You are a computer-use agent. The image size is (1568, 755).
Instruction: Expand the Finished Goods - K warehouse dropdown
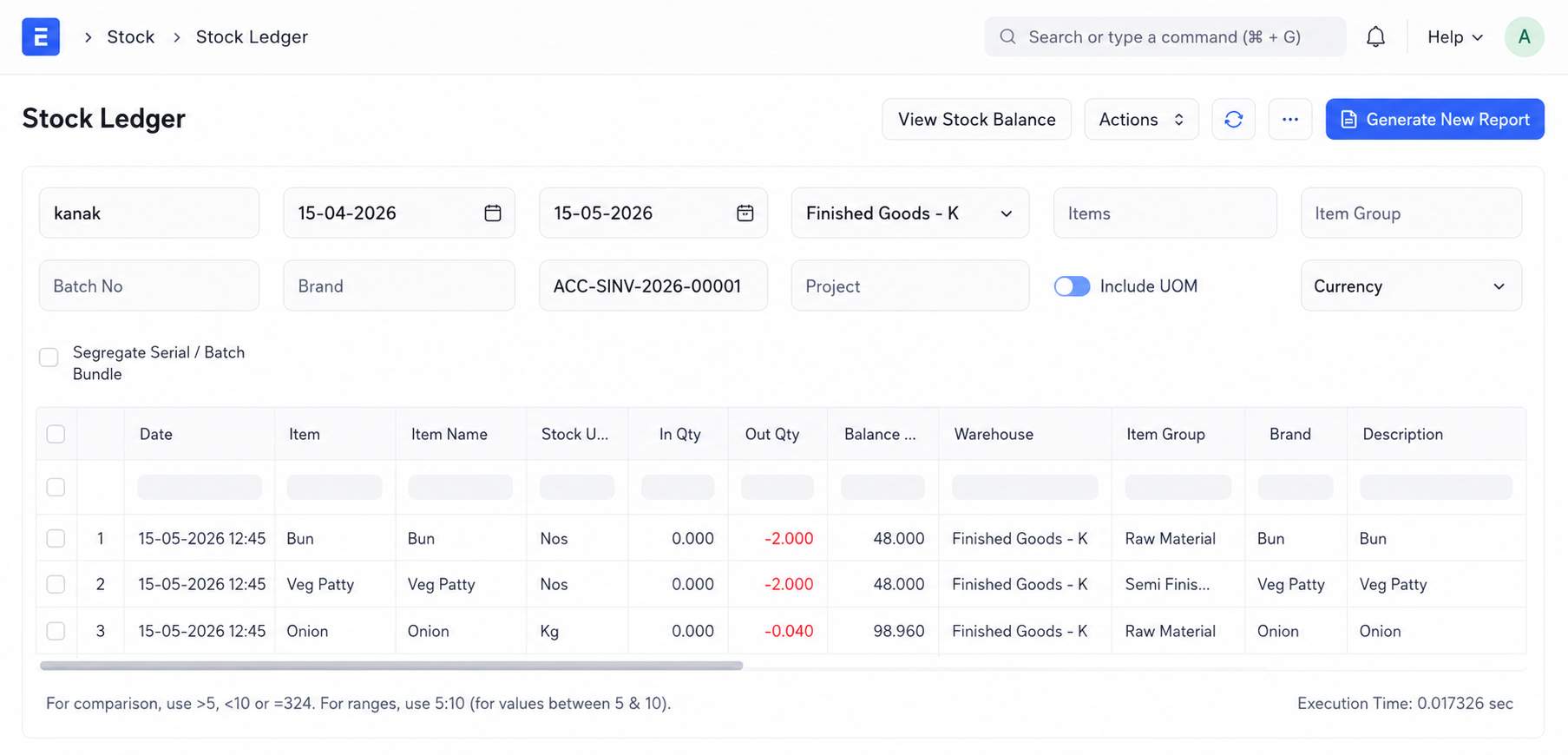tap(909, 213)
